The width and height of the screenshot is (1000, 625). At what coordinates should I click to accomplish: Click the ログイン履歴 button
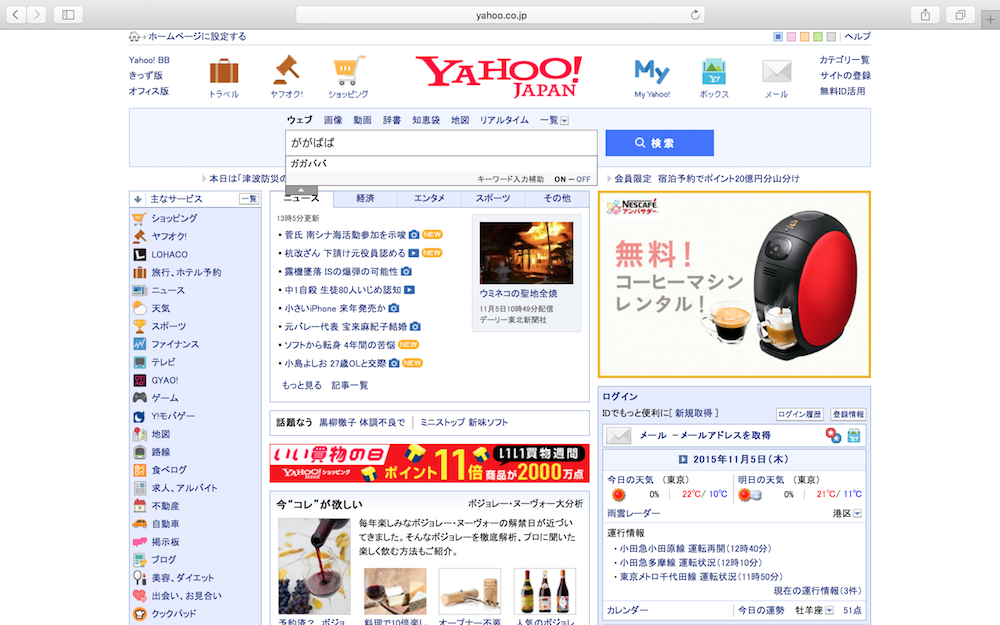tap(799, 414)
